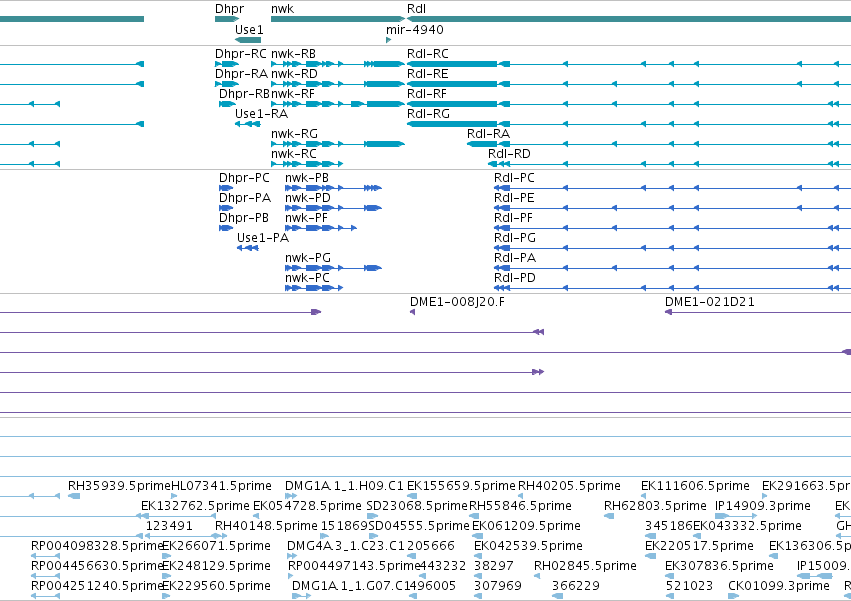The height and width of the screenshot is (601, 851).
Task: Select the Use1-RA transcript label
Action: tap(261, 114)
